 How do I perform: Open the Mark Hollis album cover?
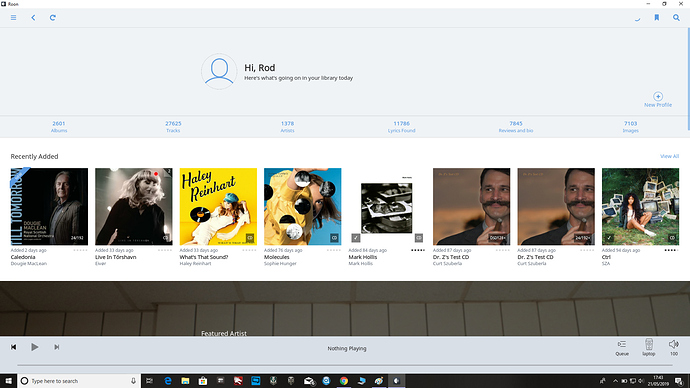coord(387,206)
